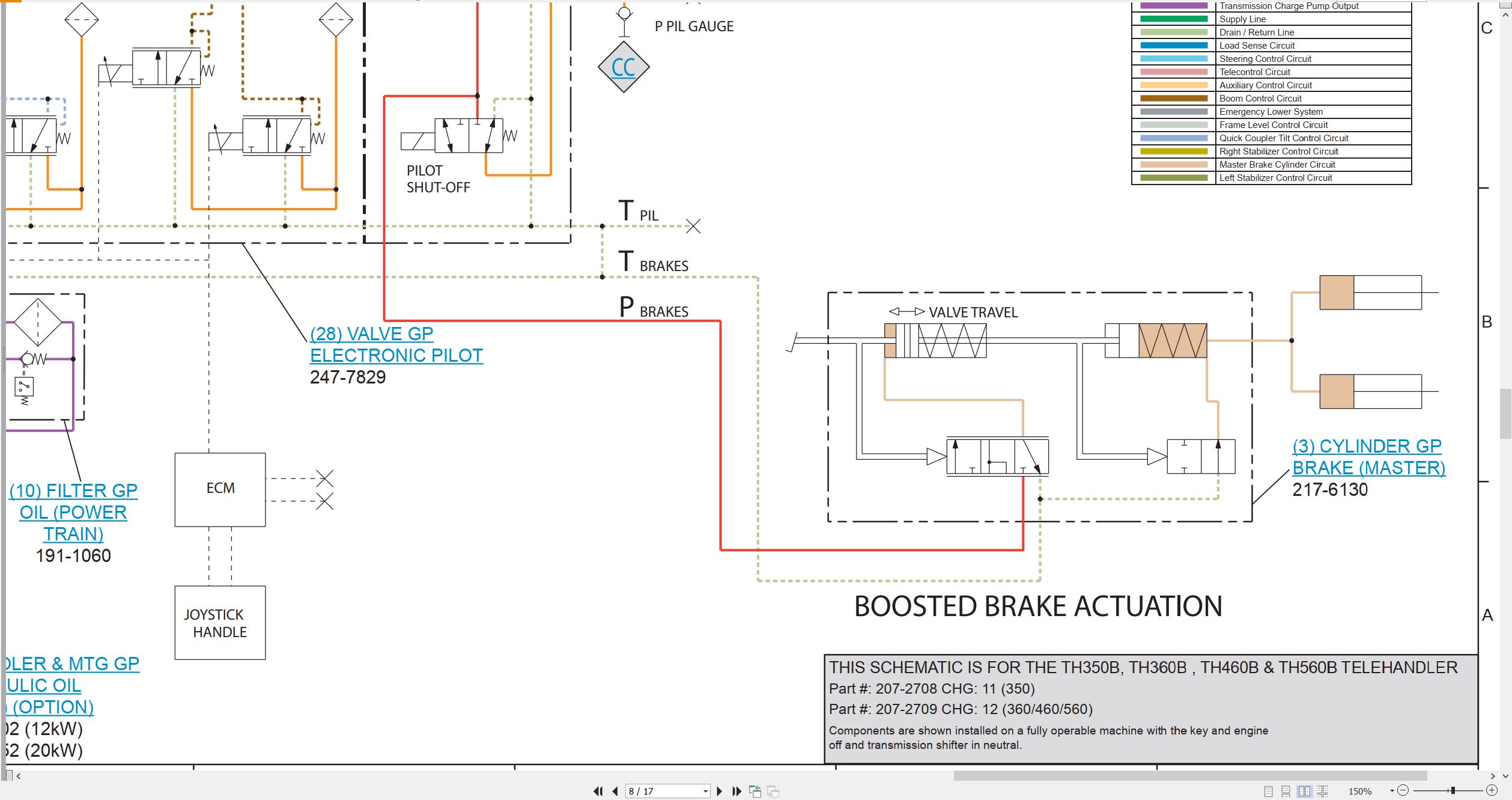Switch to single page view
This screenshot has height=800, width=1512.
click(1269, 791)
